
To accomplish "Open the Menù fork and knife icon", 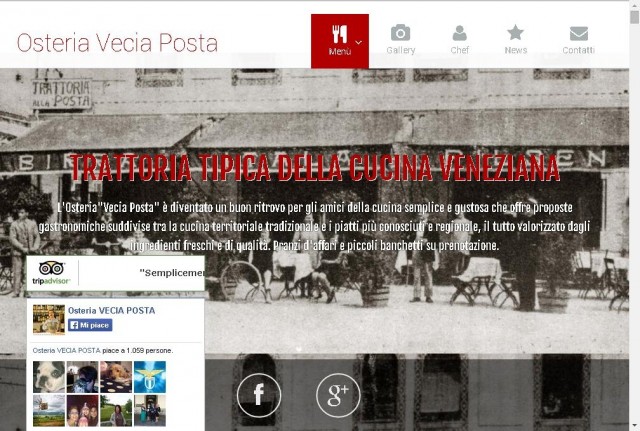I will (x=339, y=34).
